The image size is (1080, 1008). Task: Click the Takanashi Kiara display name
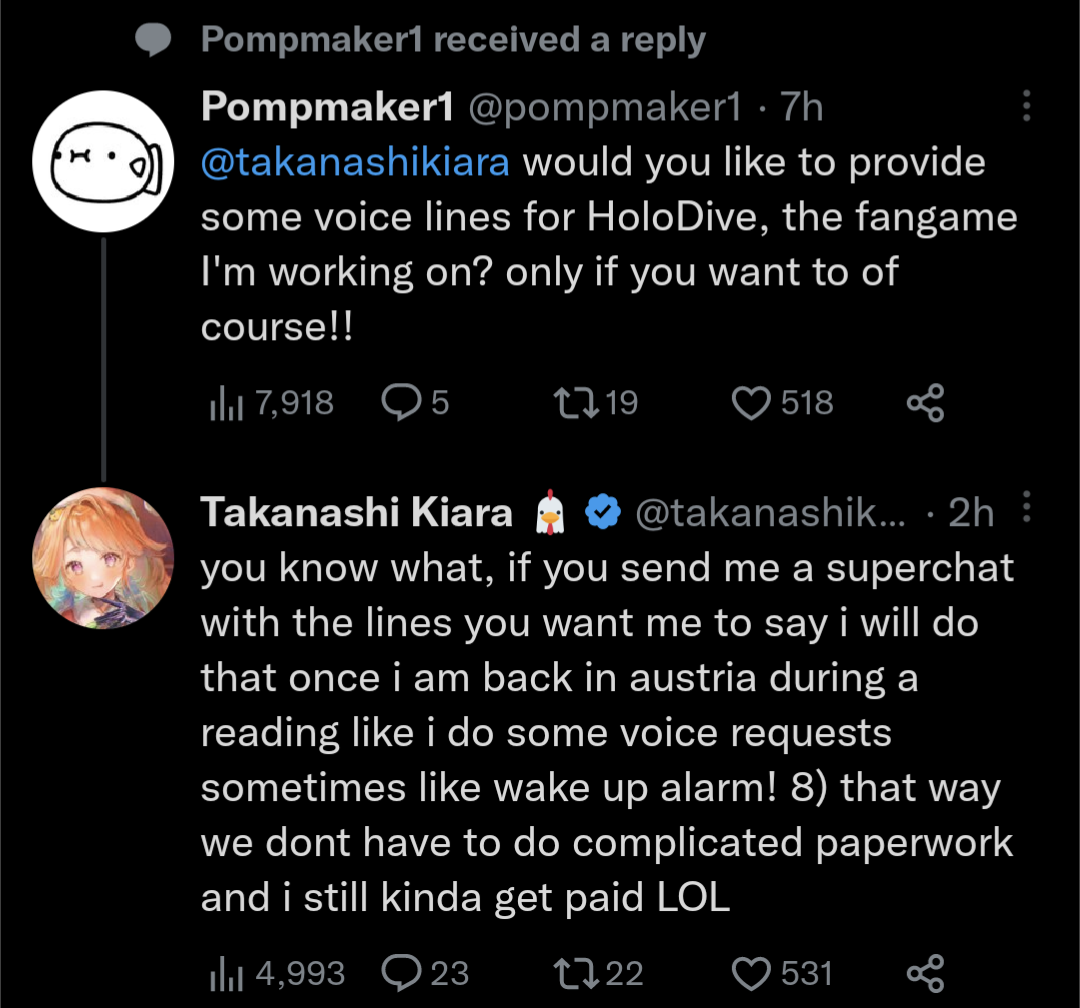coord(357,512)
